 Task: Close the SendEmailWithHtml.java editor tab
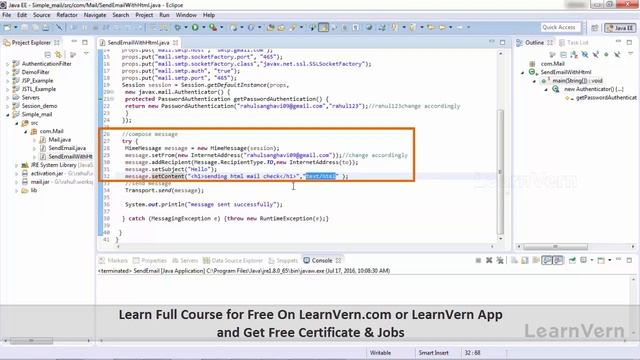pyautogui.click(x=176, y=42)
